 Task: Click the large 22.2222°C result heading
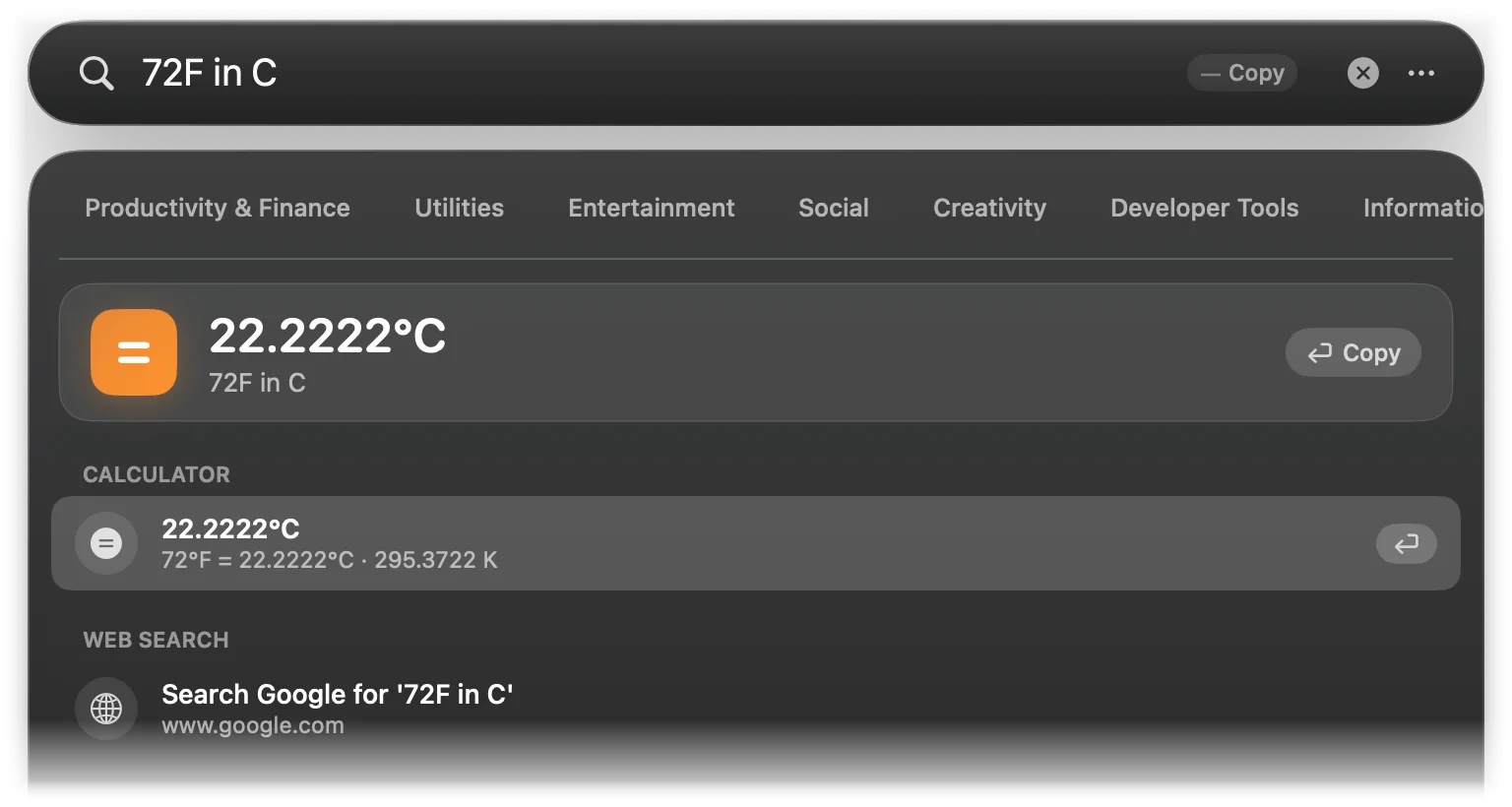[x=328, y=337]
